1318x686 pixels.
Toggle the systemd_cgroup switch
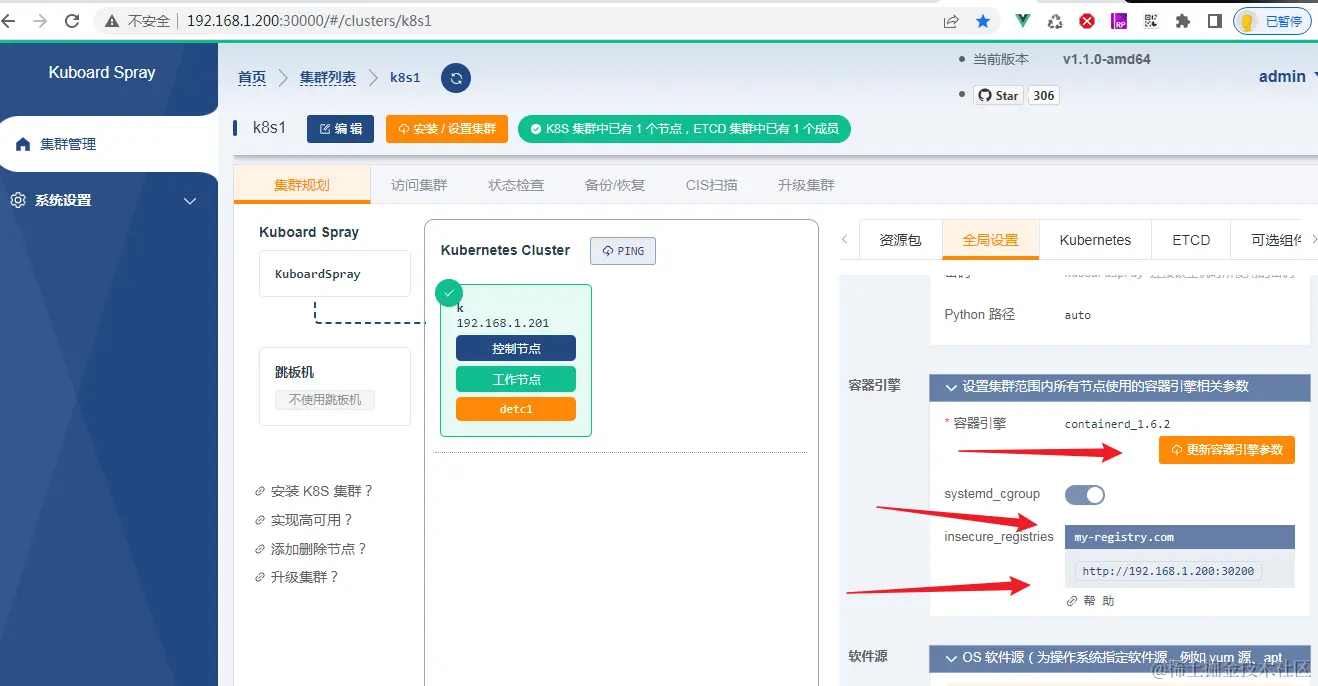1085,495
